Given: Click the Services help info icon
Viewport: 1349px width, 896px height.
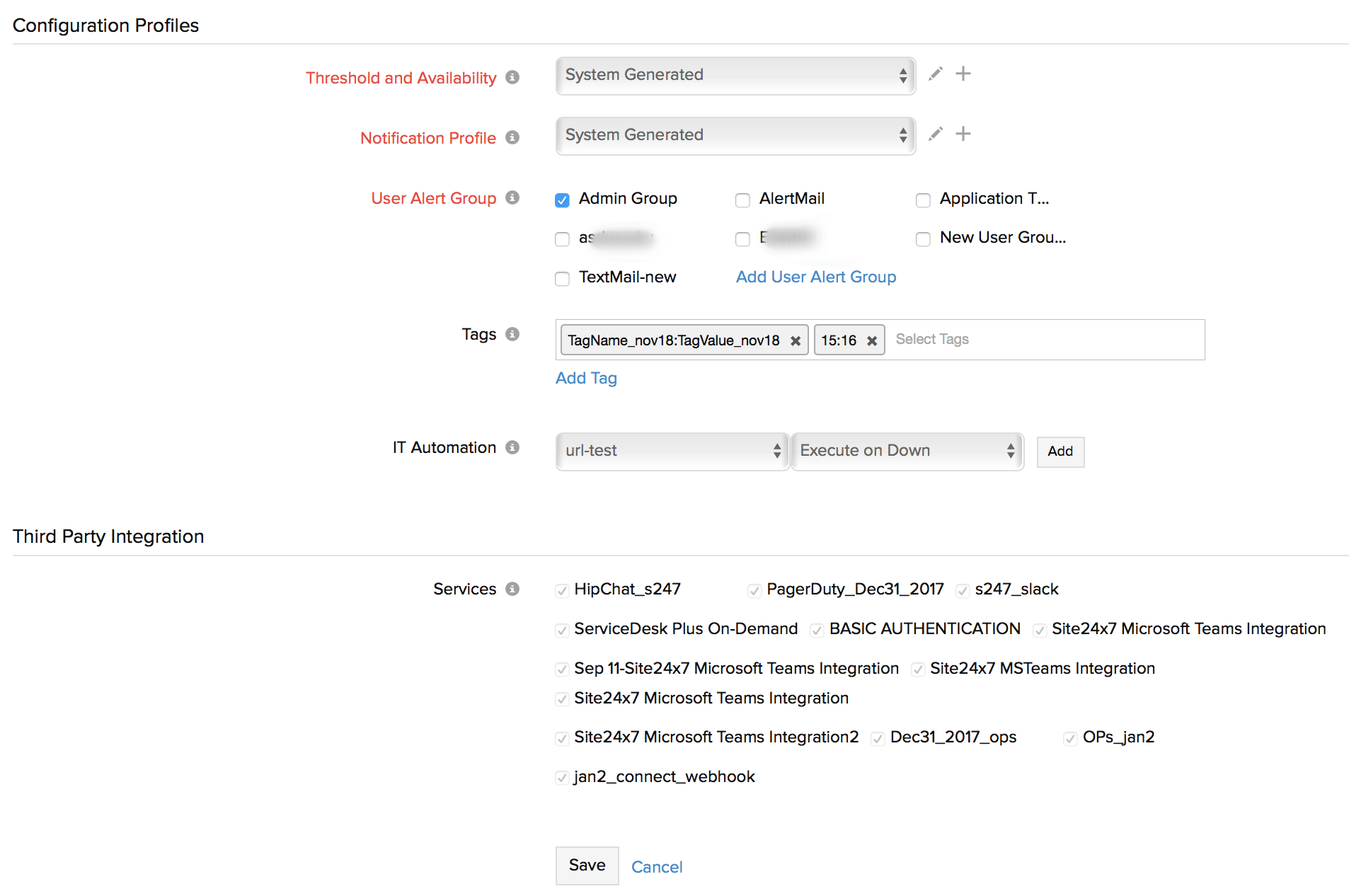Looking at the screenshot, I should (512, 589).
